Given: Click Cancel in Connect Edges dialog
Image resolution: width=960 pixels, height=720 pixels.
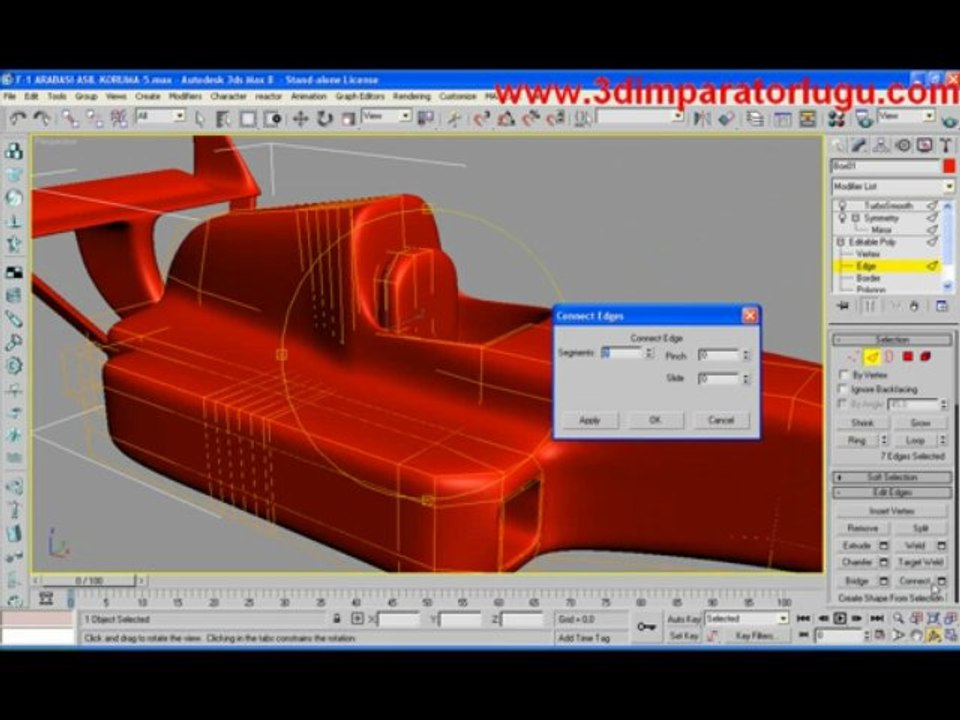Looking at the screenshot, I should click(721, 420).
